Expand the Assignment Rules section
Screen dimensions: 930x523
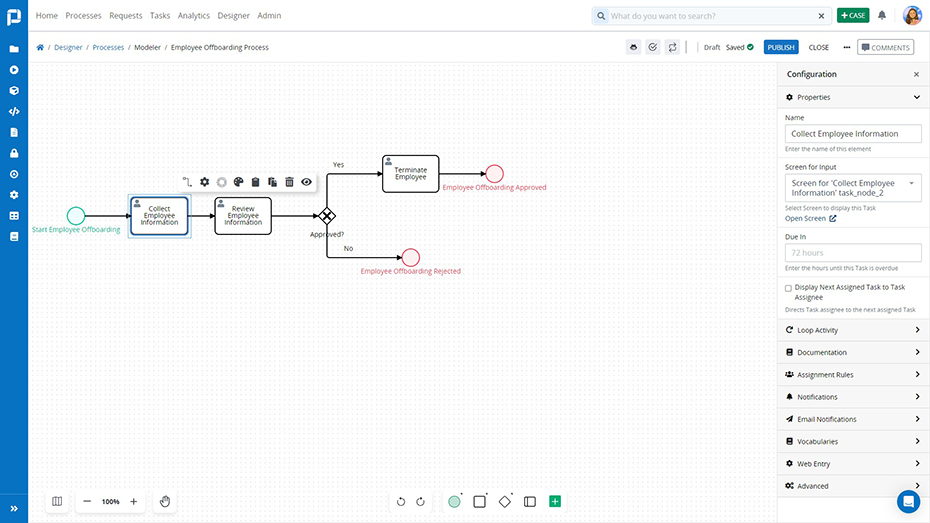(853, 375)
